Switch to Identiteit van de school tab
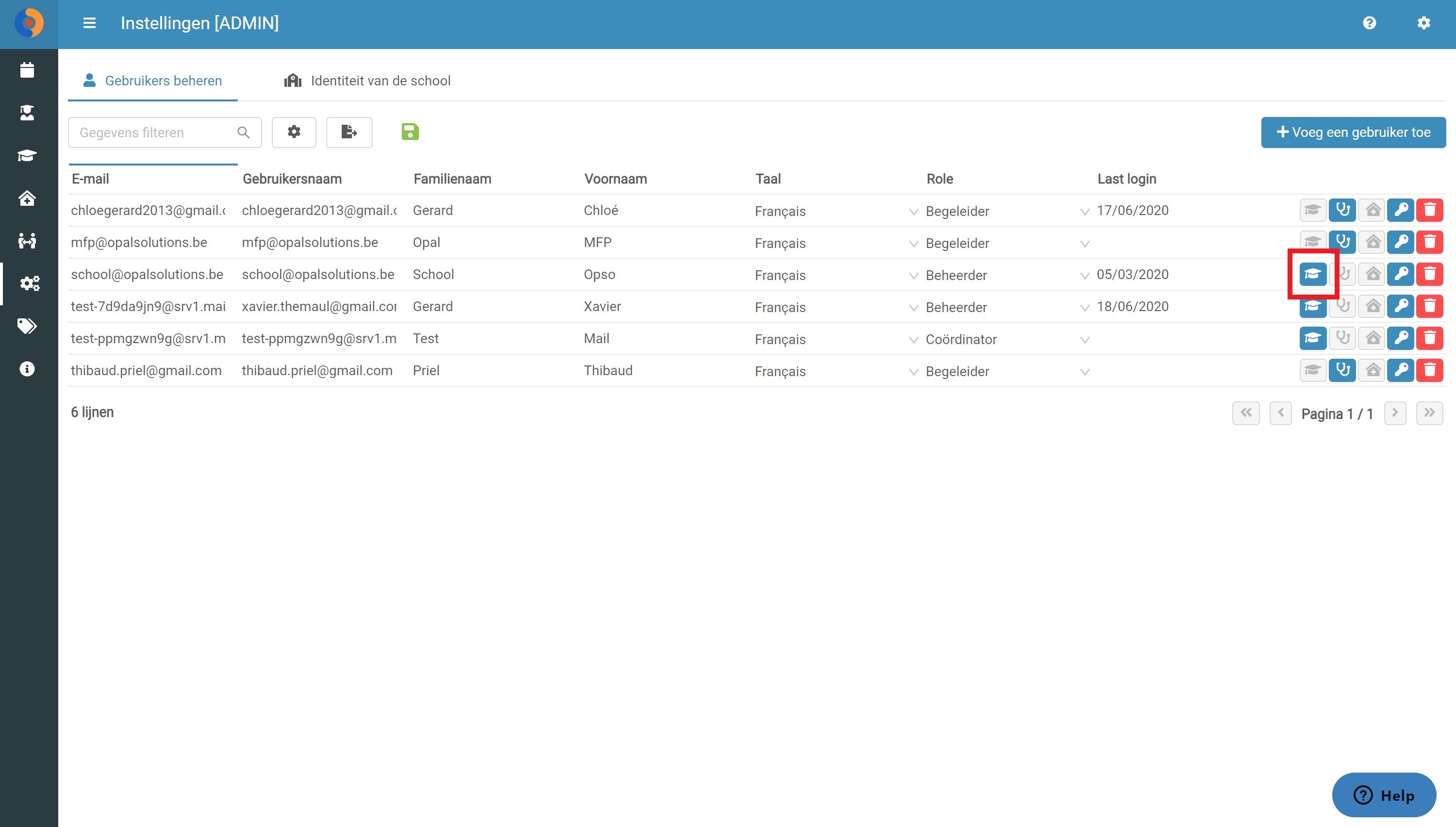Image resolution: width=1456 pixels, height=827 pixels. tap(367, 81)
